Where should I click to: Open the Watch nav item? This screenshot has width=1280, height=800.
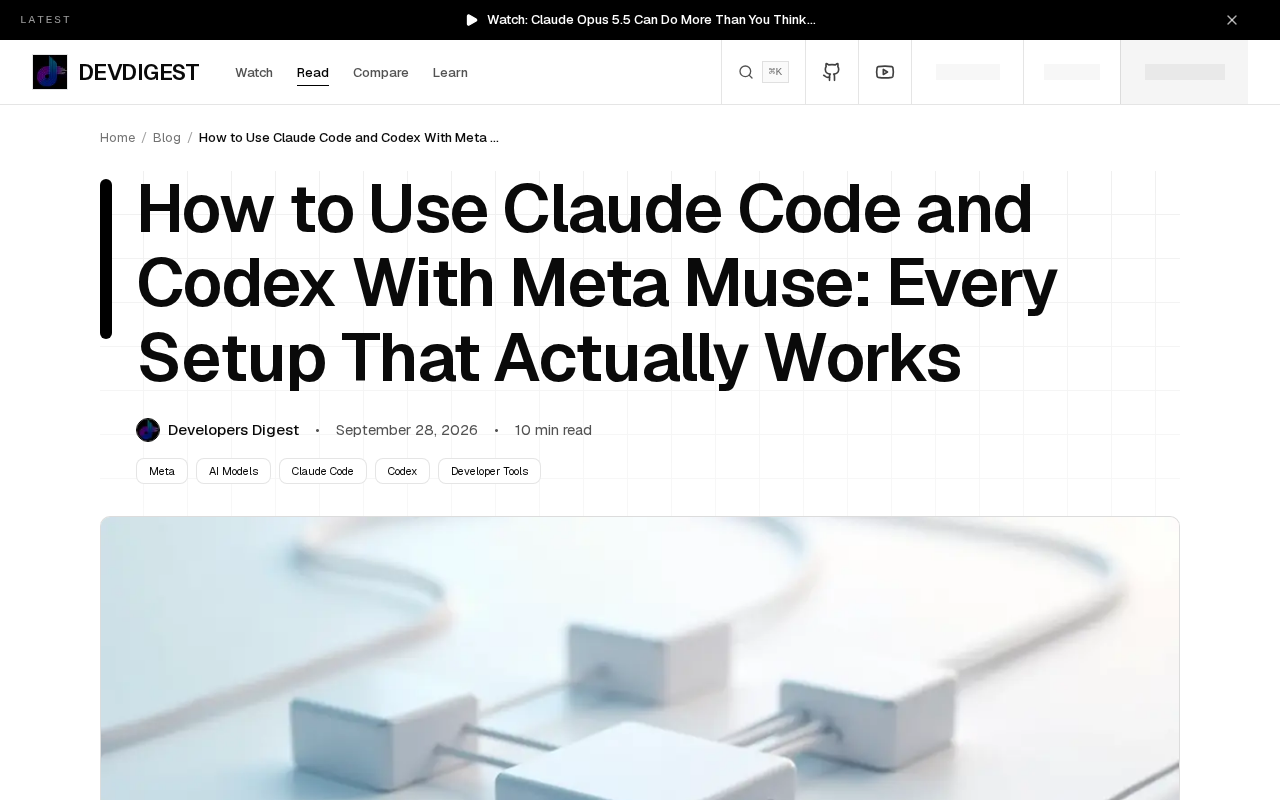254,72
